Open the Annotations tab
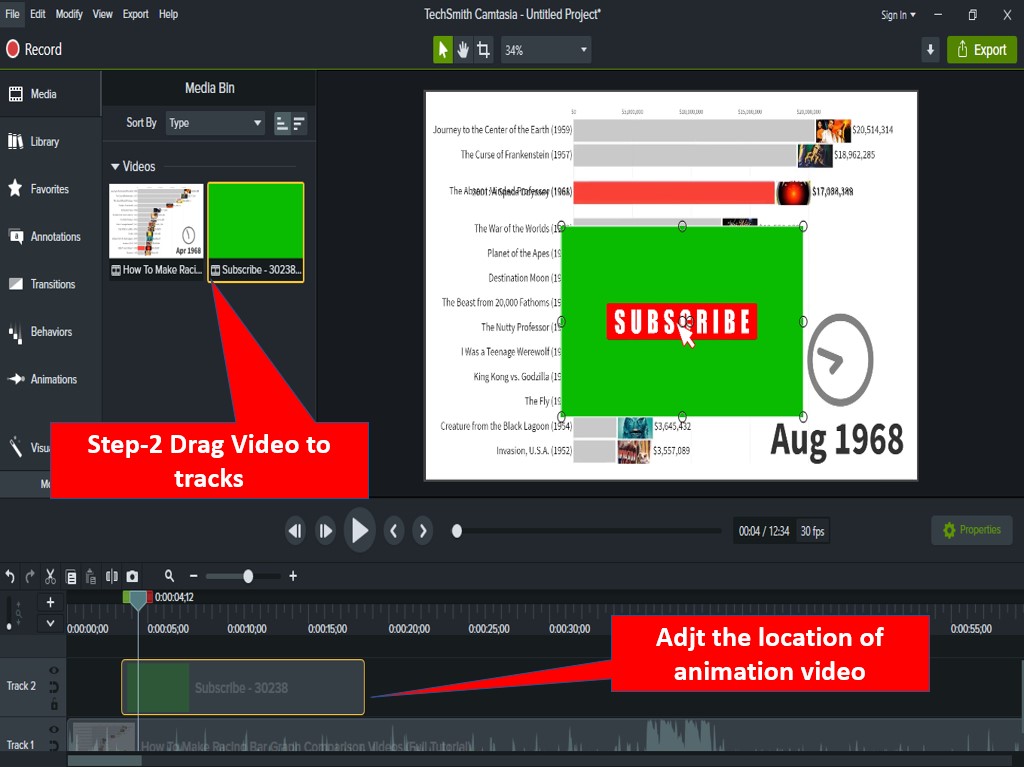The height and width of the screenshot is (767, 1024). (50, 237)
